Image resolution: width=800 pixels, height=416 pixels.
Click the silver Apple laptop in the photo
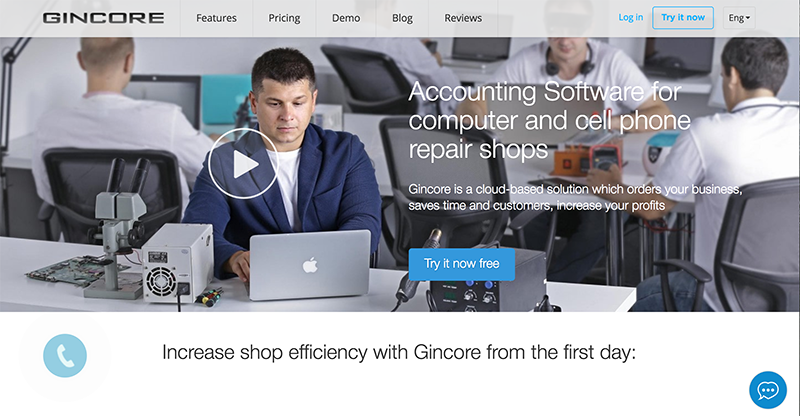309,265
